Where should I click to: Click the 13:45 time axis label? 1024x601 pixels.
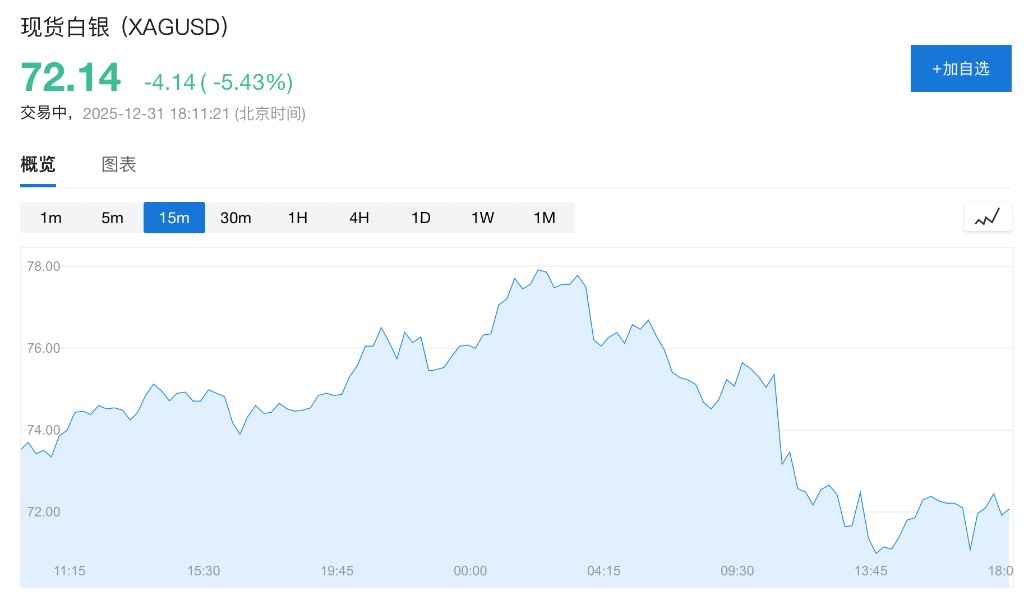(x=871, y=571)
